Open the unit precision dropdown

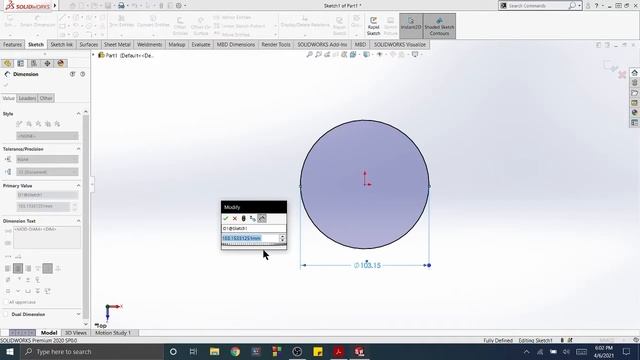pyautogui.click(x=47, y=172)
